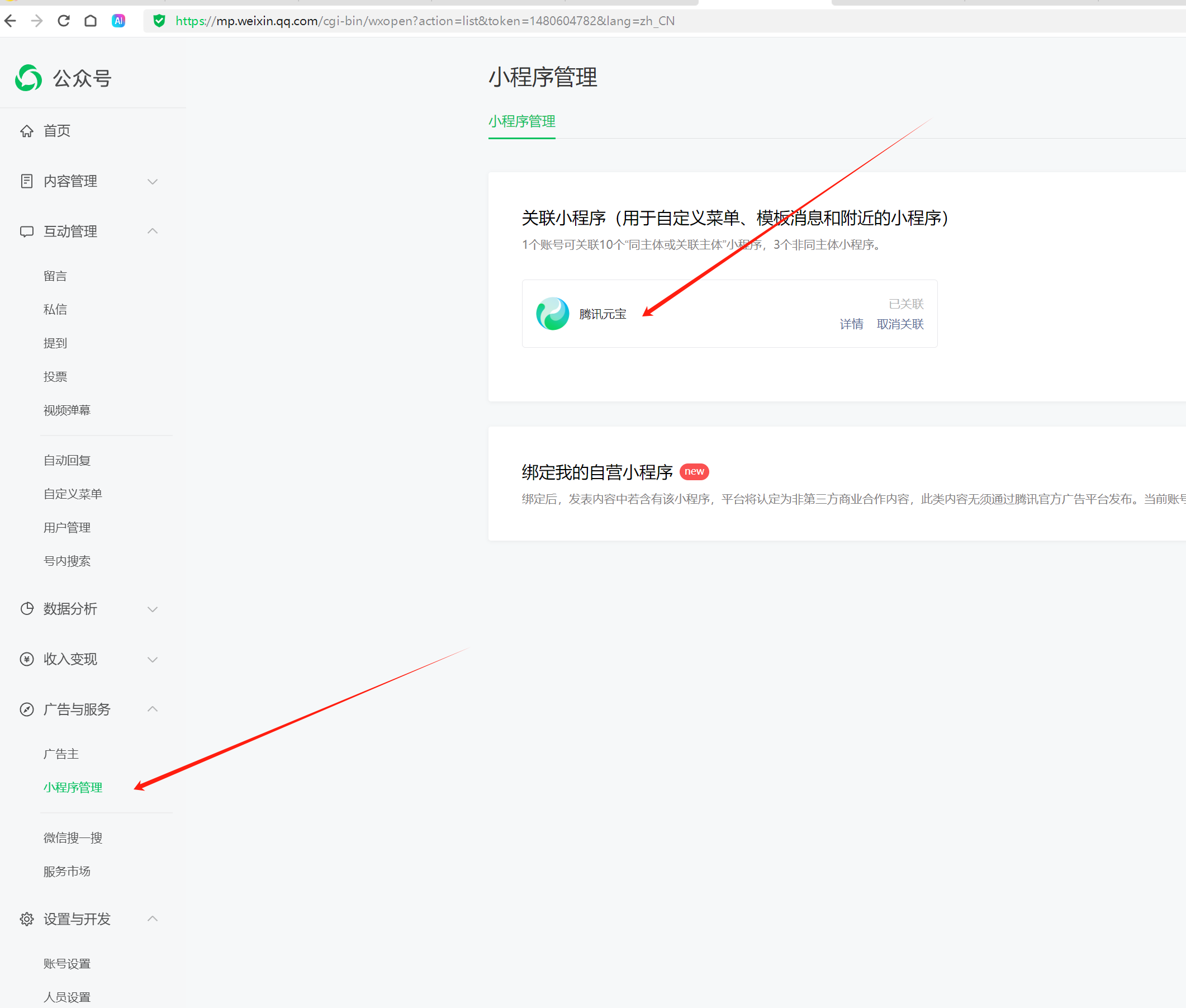Click the AI extension icon in toolbar
Viewport: 1186px width, 1008px height.
tap(118, 21)
